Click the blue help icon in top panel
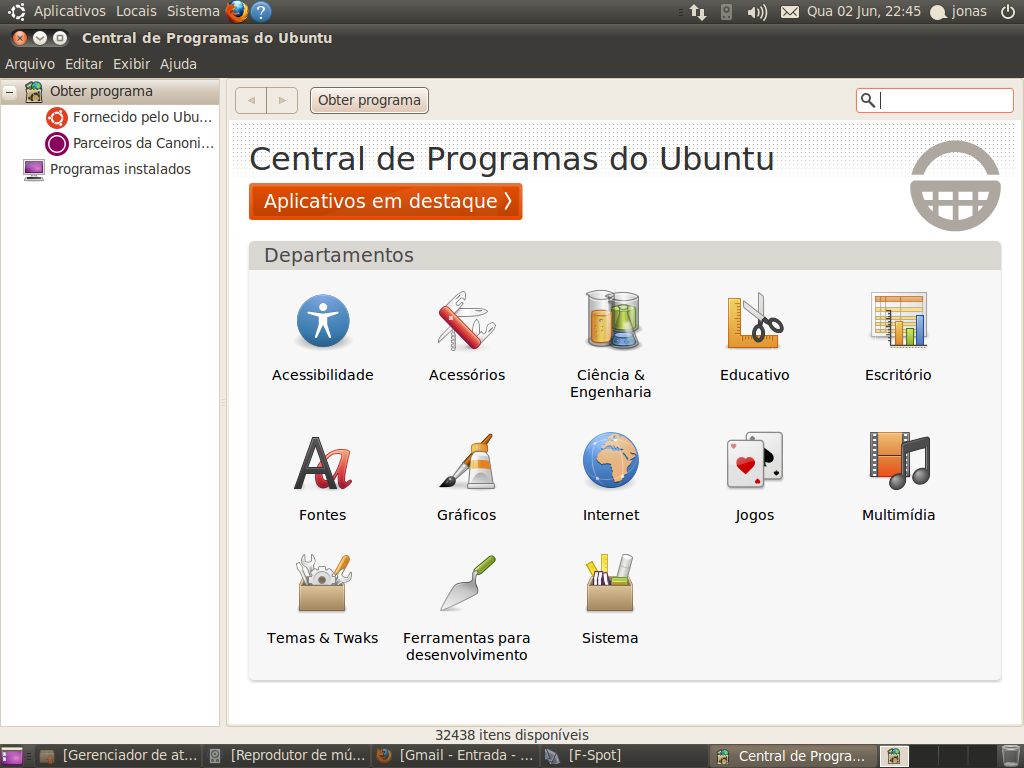This screenshot has width=1024, height=768. [x=261, y=12]
